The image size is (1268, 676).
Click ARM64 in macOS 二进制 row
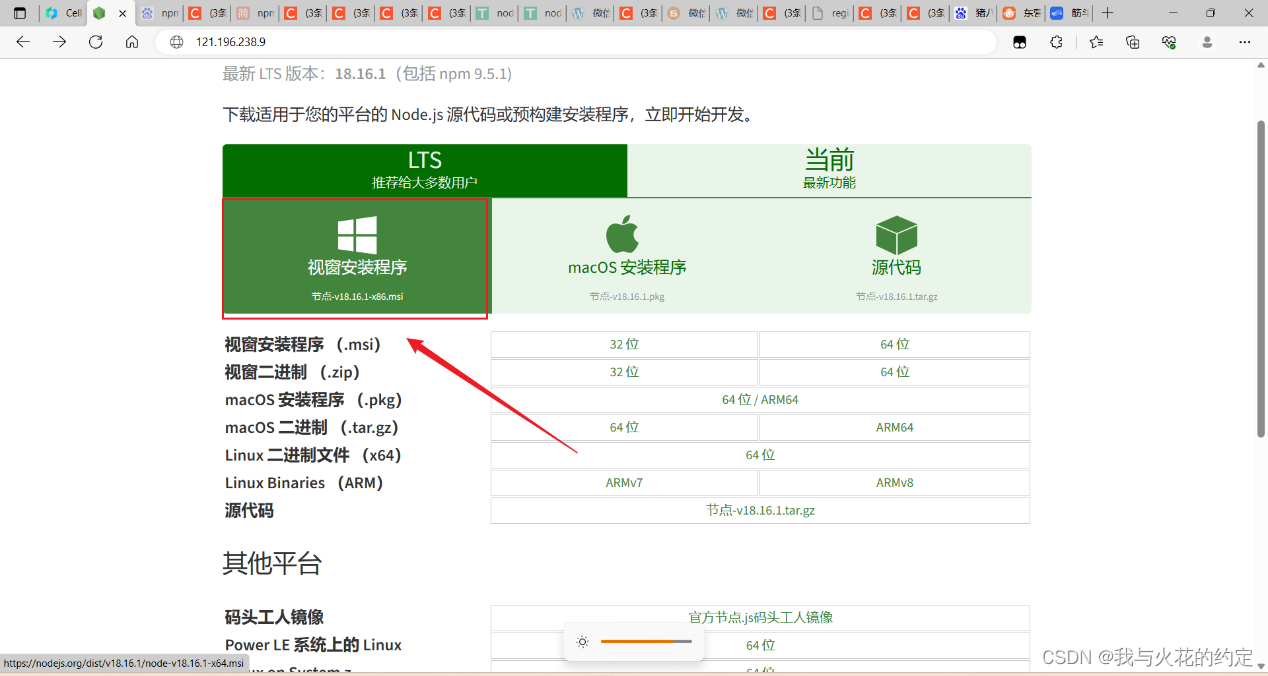895,427
